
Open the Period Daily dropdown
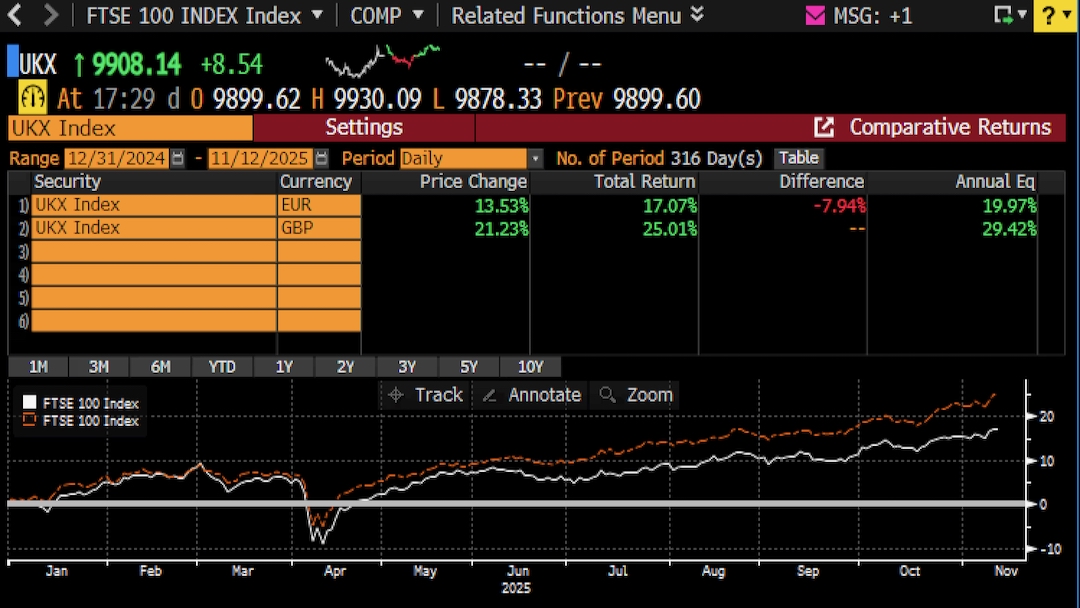[535, 158]
